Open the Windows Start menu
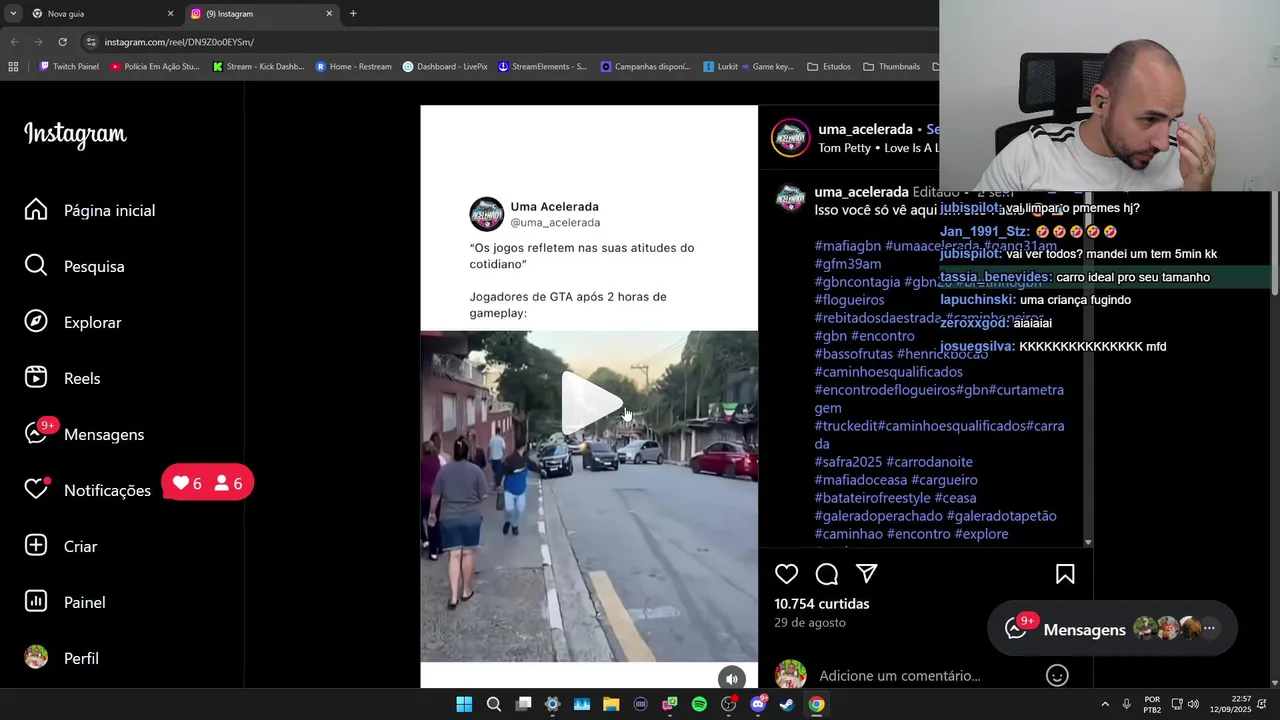The width and height of the screenshot is (1280, 720). point(464,704)
